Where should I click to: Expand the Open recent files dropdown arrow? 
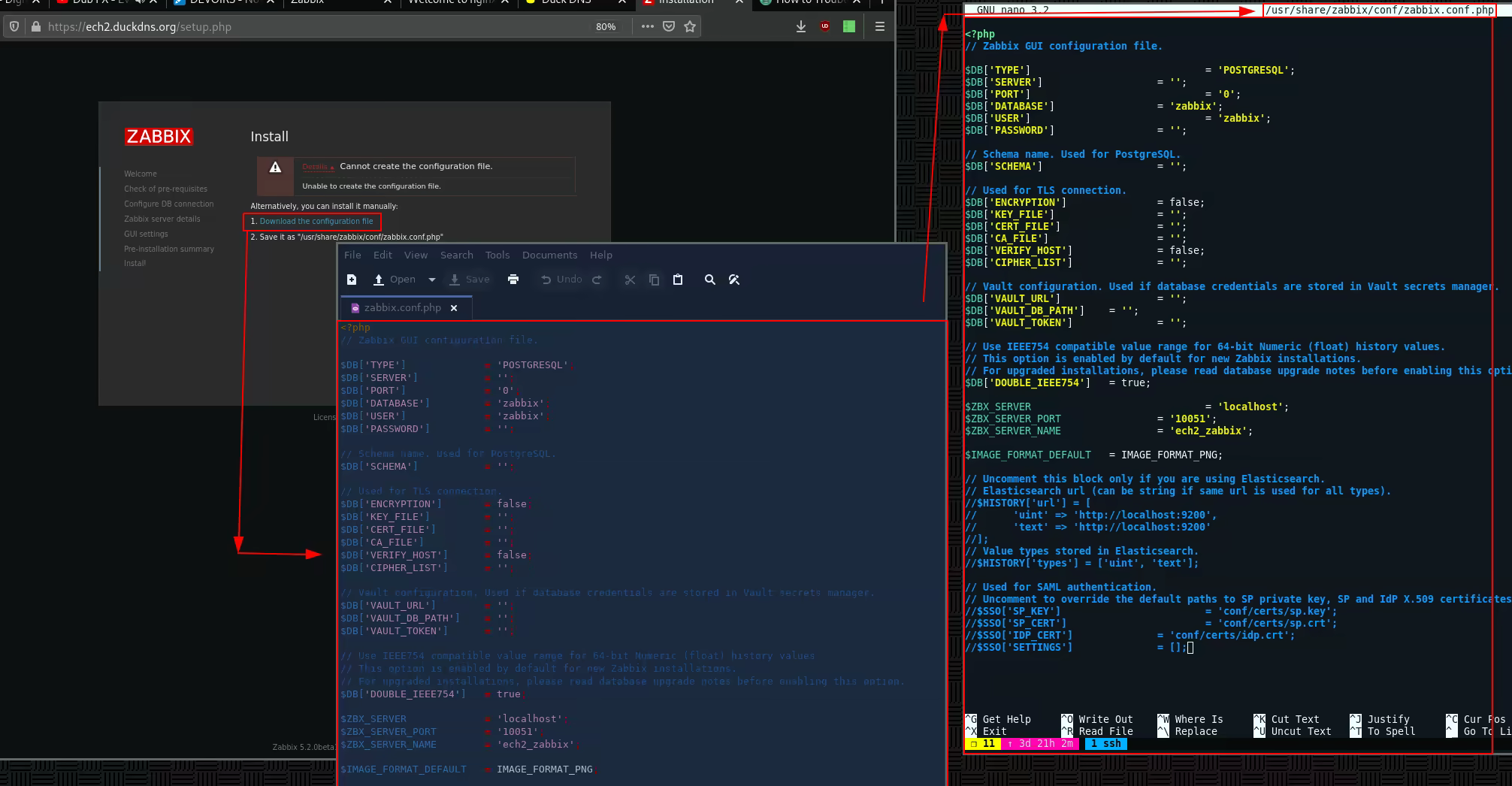click(x=432, y=280)
